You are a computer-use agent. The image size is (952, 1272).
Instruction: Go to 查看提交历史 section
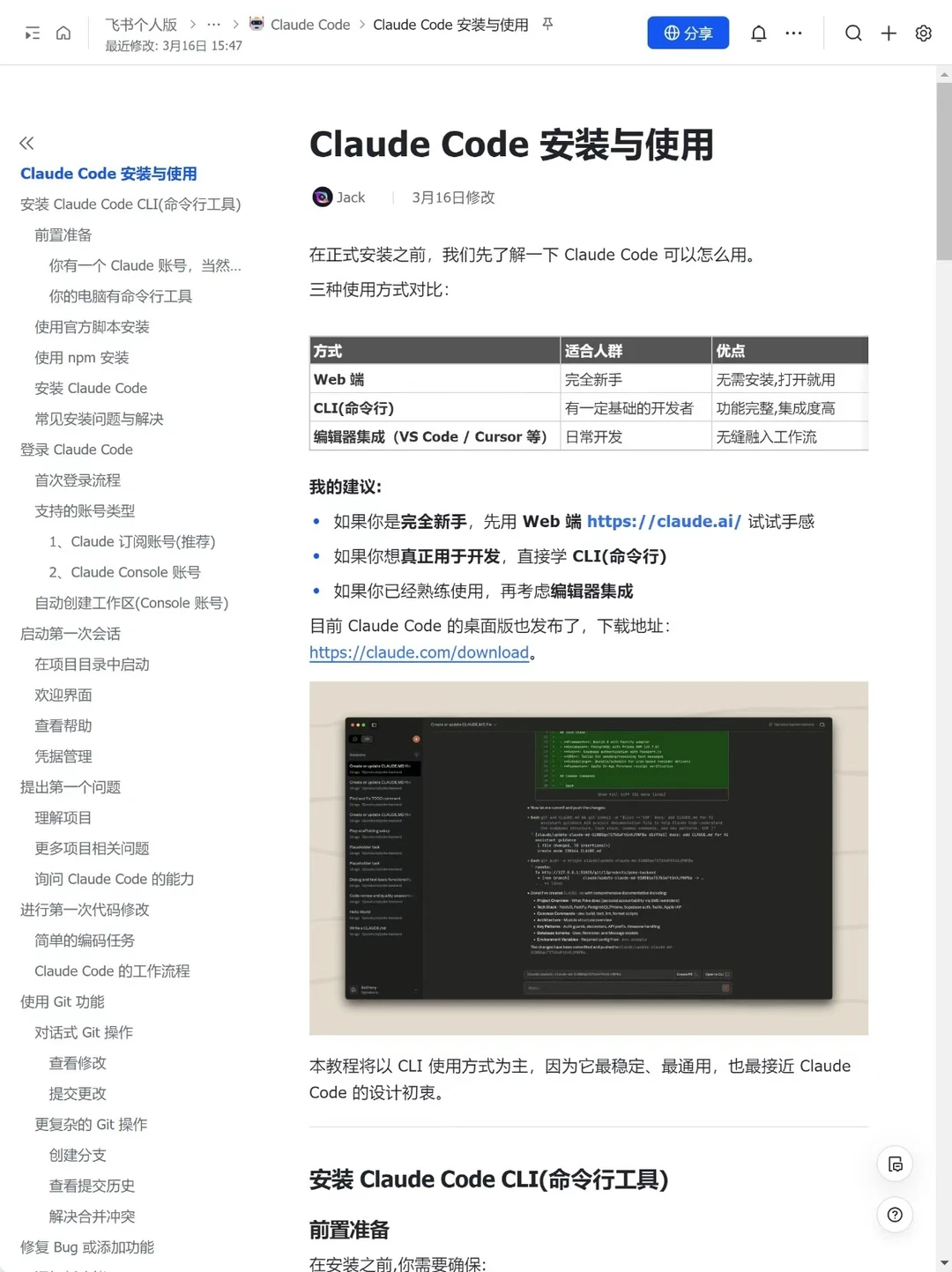pyautogui.click(x=92, y=1186)
